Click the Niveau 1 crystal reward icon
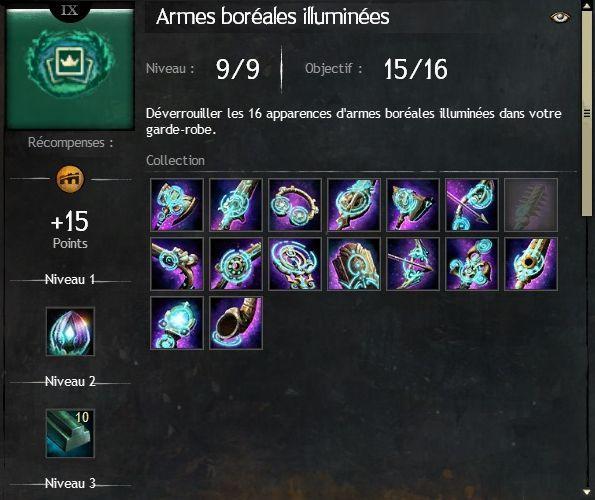 point(70,332)
